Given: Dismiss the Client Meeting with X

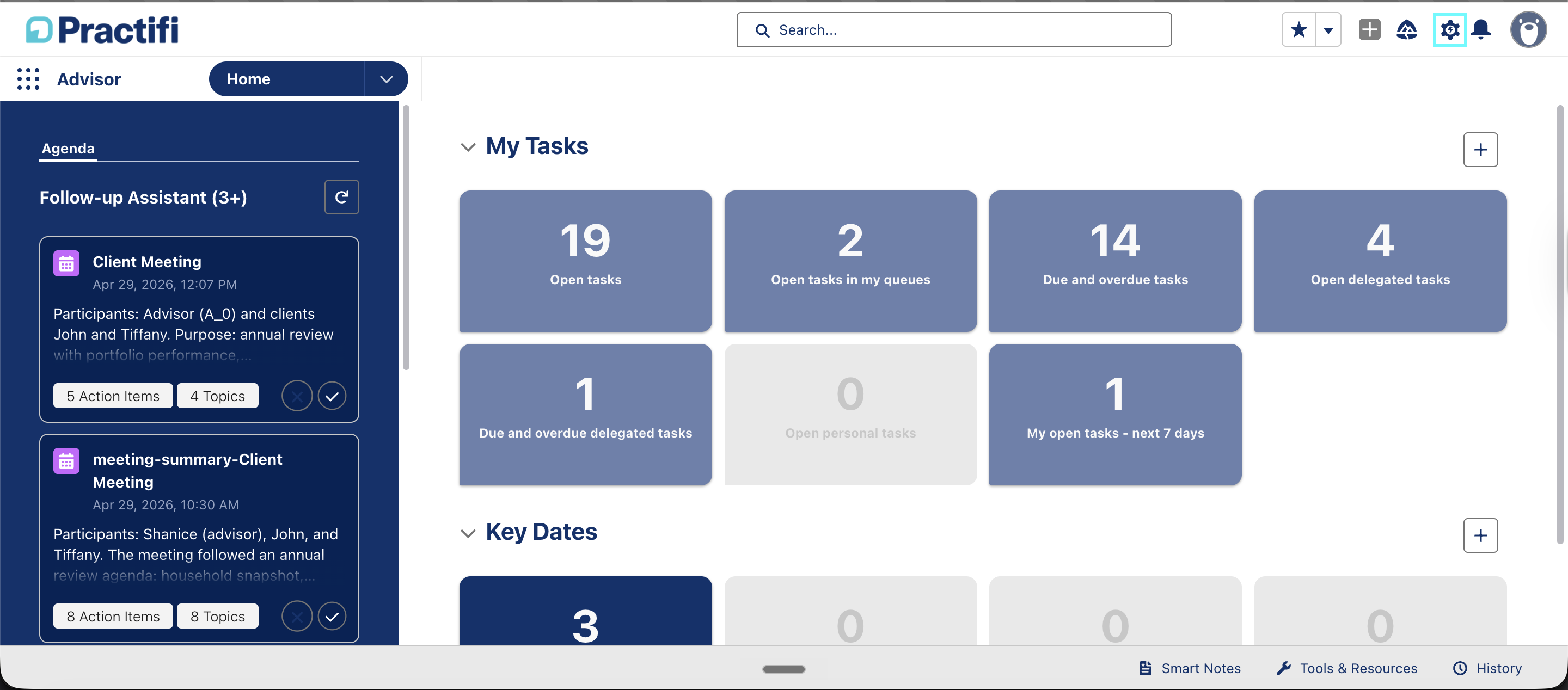Looking at the screenshot, I should [x=297, y=396].
